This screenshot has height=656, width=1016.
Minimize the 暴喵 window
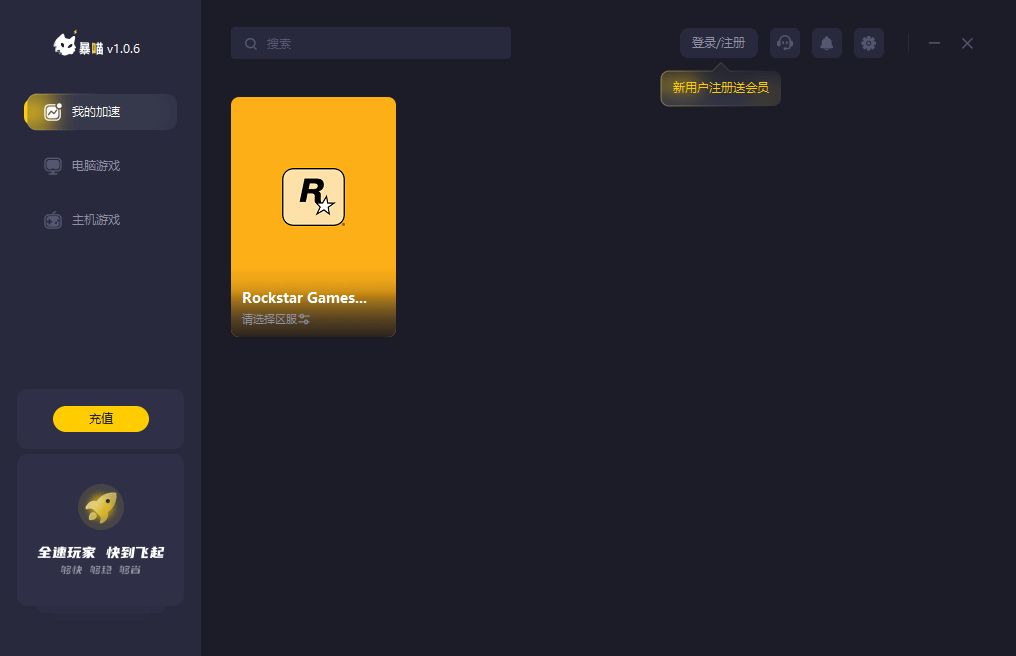tap(934, 43)
